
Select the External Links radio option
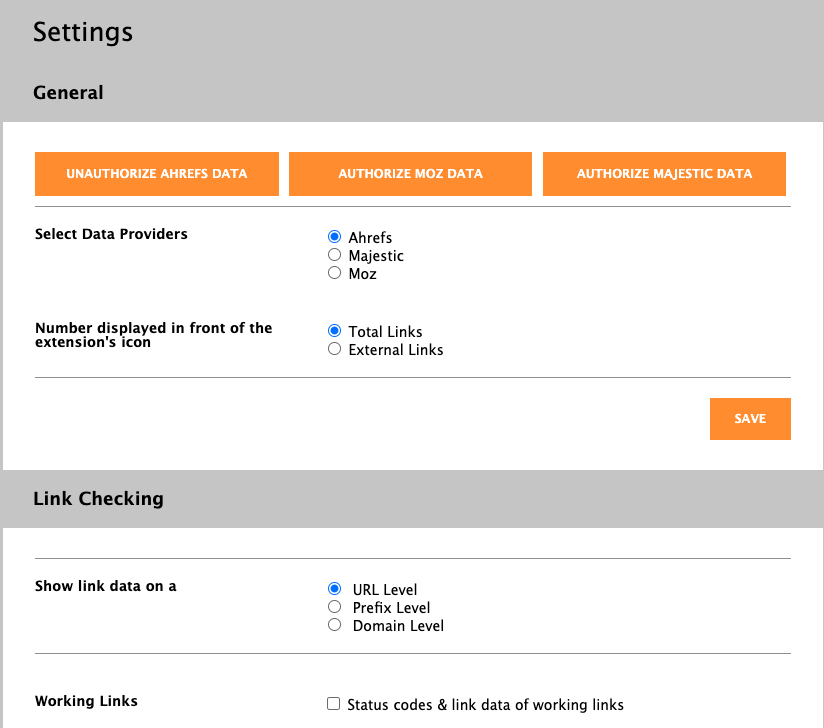click(x=335, y=349)
